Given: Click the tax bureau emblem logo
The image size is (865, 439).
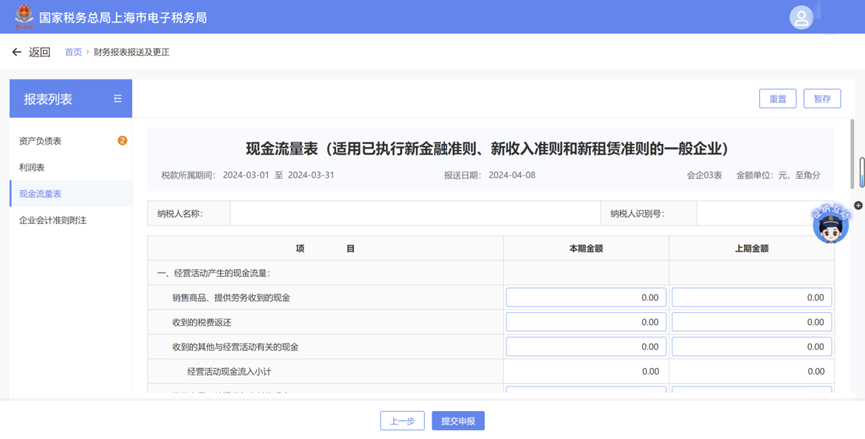Looking at the screenshot, I should [24, 17].
